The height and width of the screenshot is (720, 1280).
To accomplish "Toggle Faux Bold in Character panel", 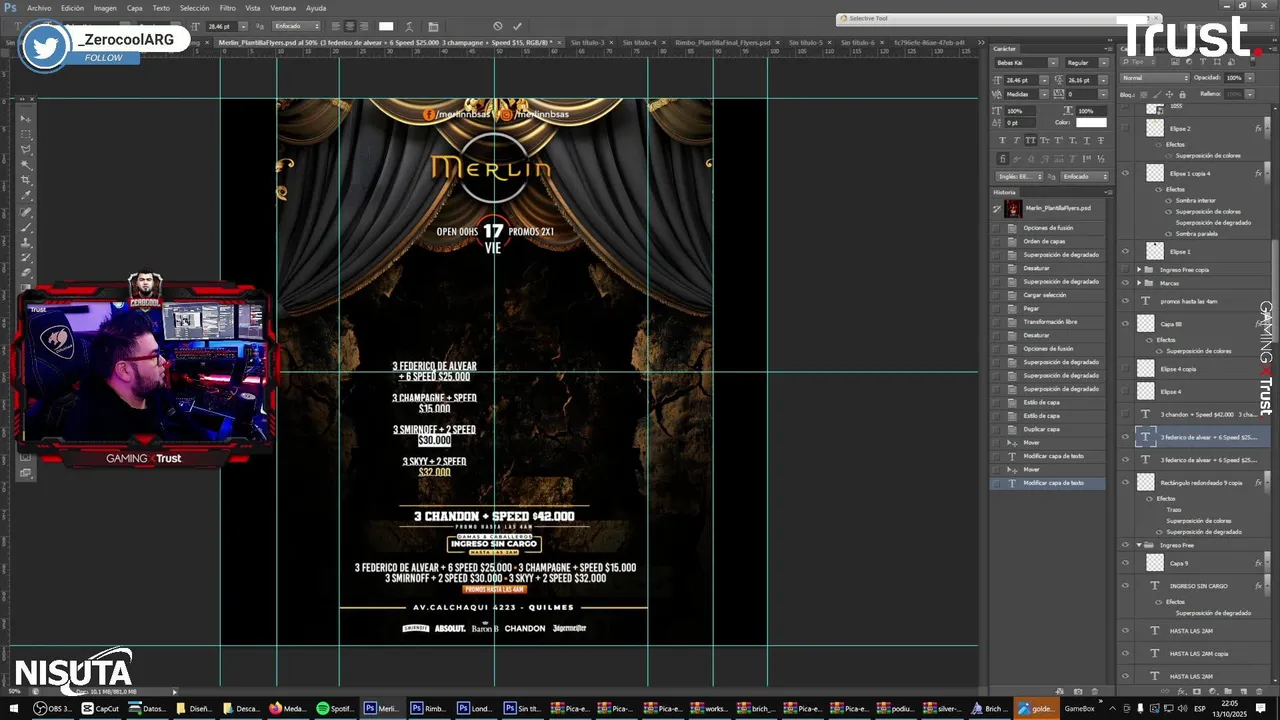I will [1003, 140].
